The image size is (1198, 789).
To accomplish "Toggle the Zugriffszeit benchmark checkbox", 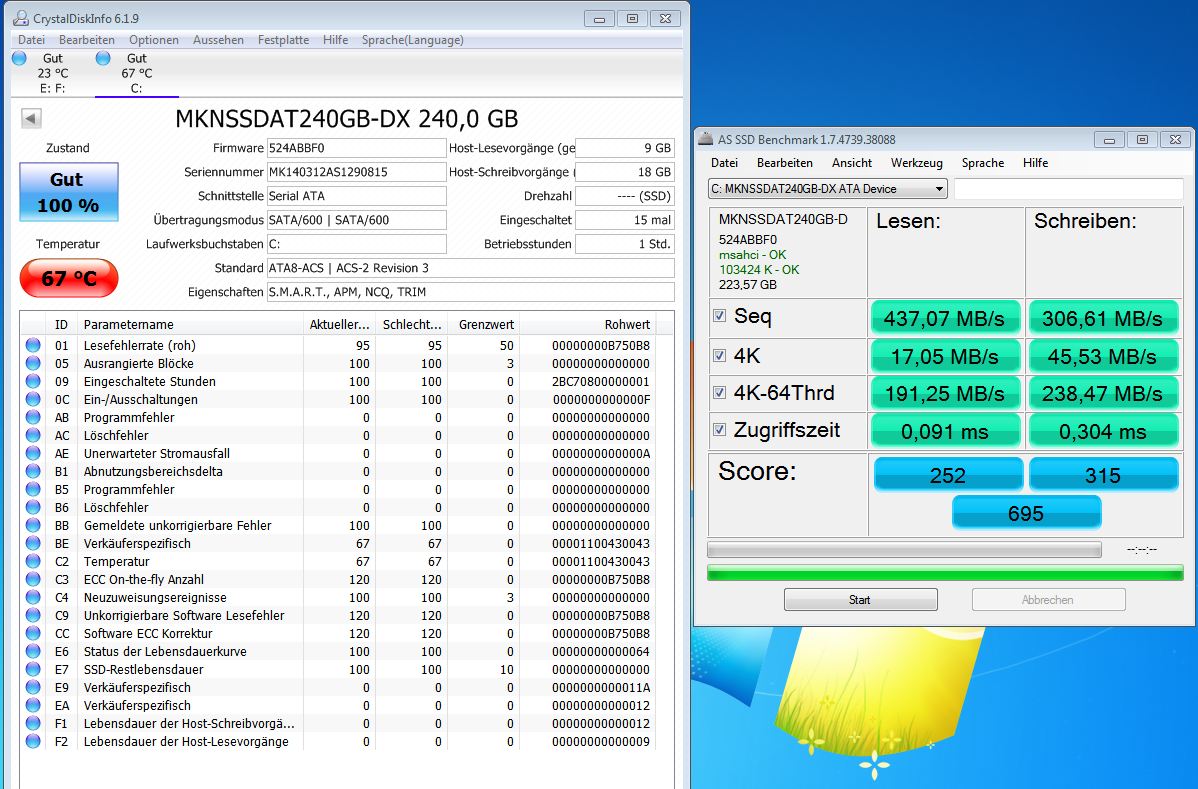I will coord(719,429).
